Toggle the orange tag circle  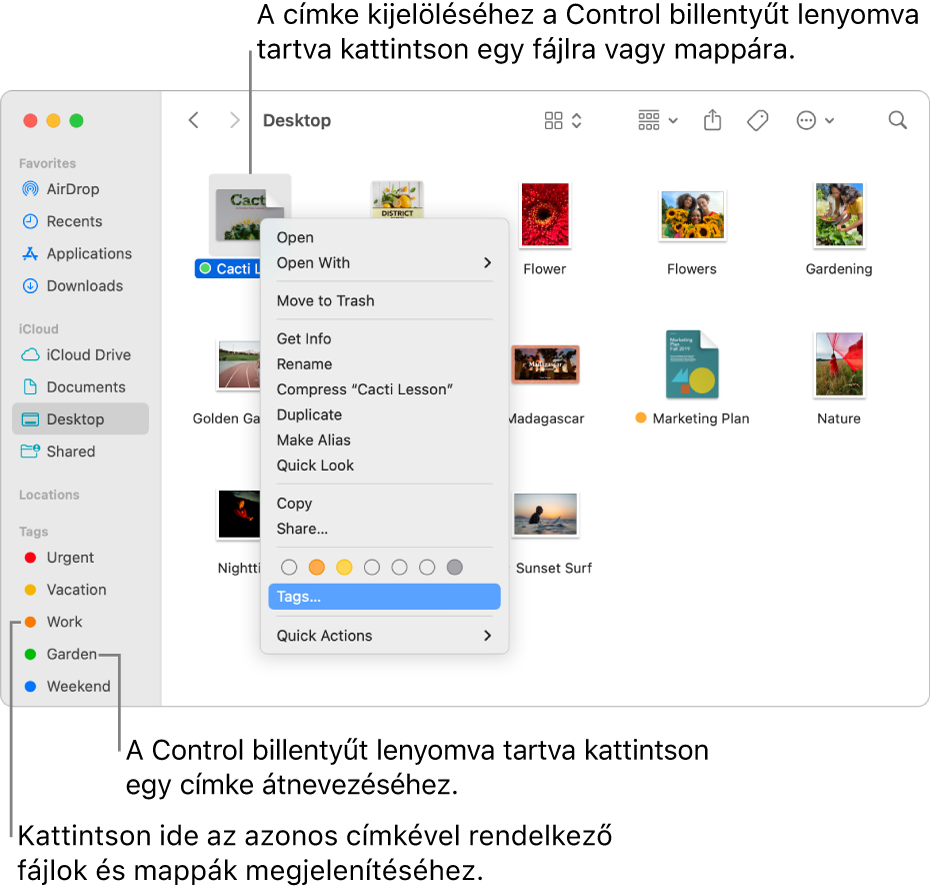[317, 568]
